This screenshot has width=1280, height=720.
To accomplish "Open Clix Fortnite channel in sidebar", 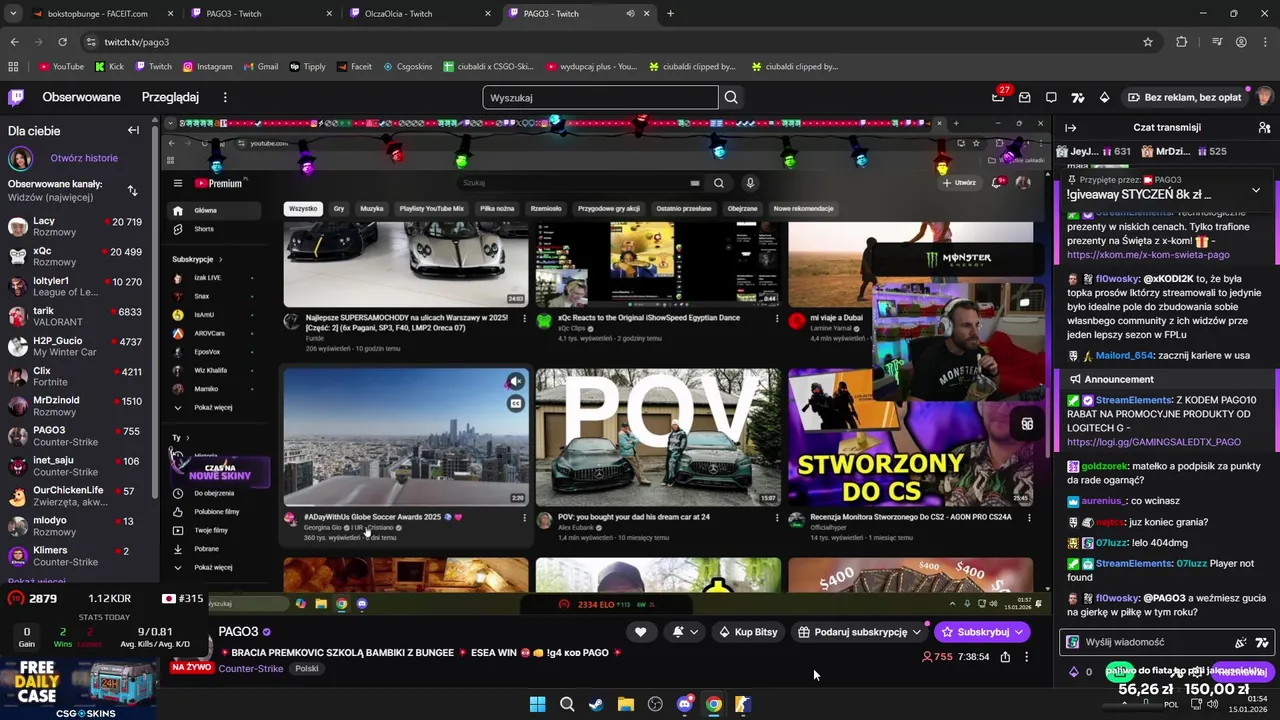I will click(76, 376).
